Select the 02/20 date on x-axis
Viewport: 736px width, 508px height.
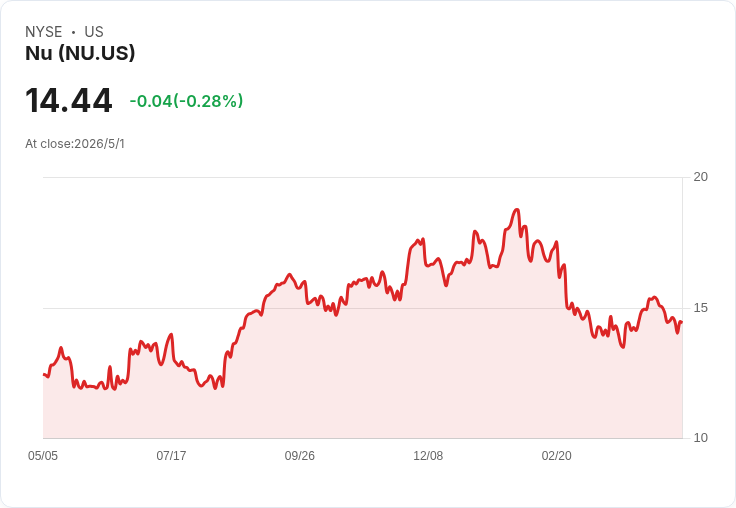(557, 456)
